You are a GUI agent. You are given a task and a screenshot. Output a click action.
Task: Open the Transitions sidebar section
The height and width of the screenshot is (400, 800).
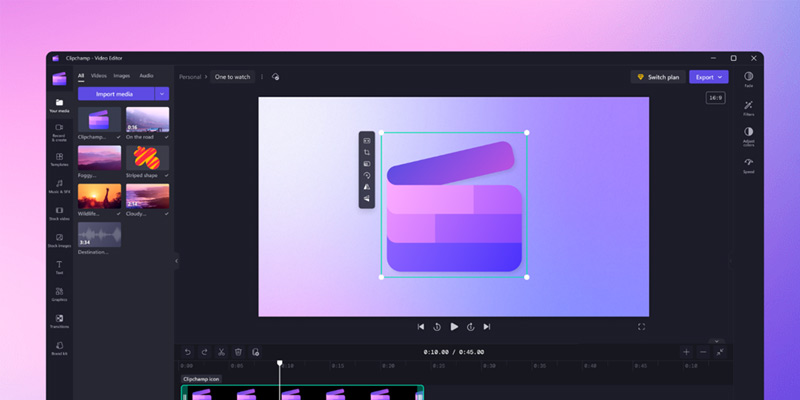coord(59,321)
